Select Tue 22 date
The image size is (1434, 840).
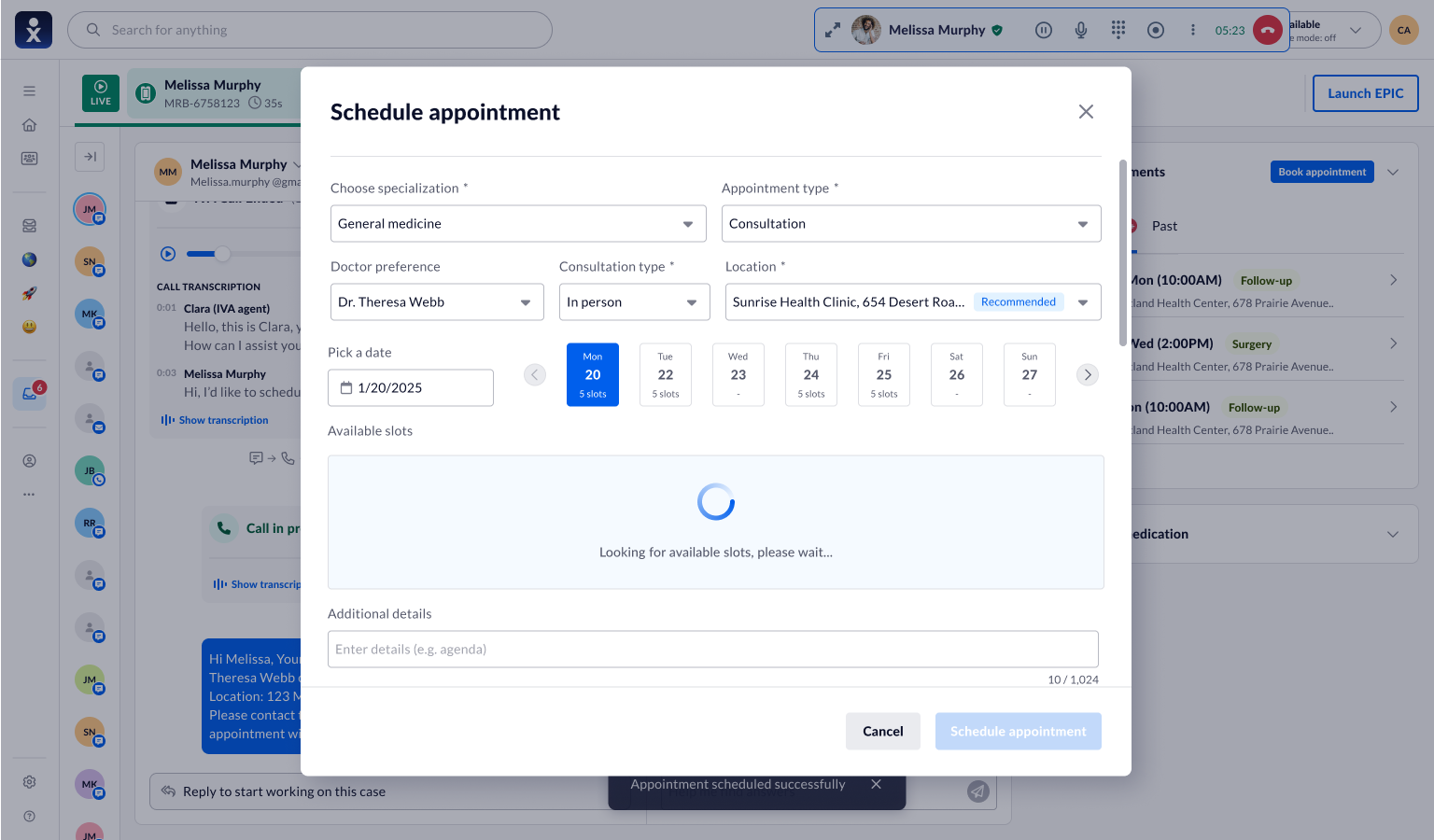click(666, 375)
